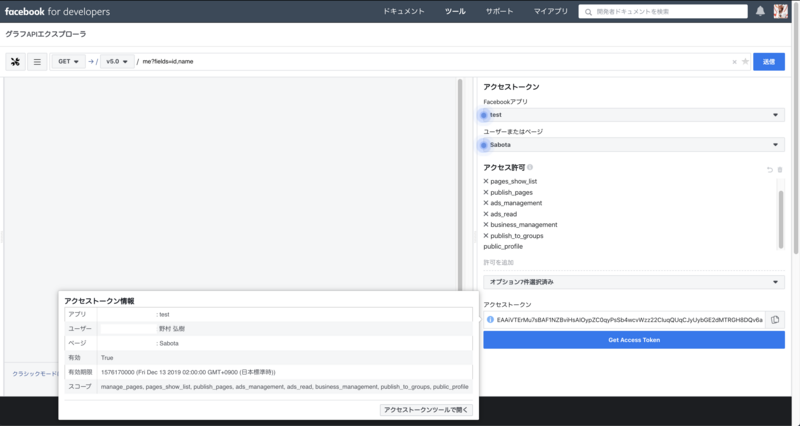This screenshot has height=426, width=800.
Task: Expand the 'オプション7件選択済み' dropdown
Action: (634, 282)
